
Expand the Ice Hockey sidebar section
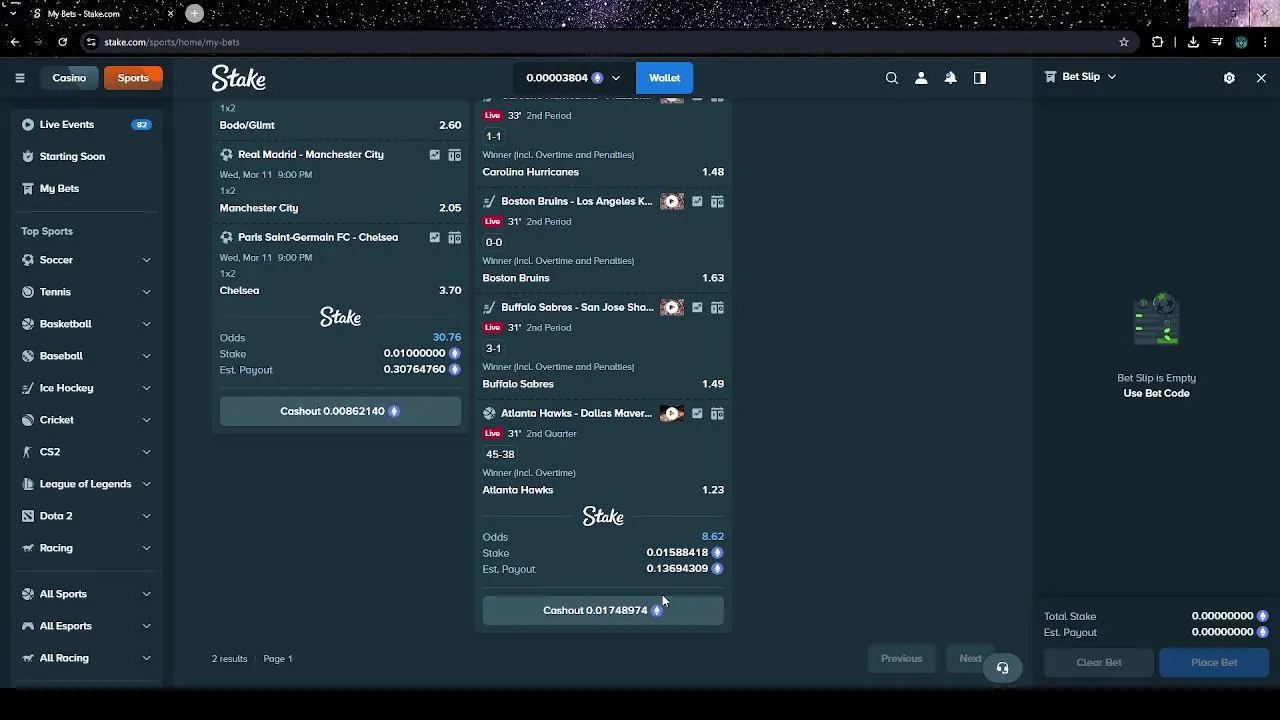coord(146,388)
